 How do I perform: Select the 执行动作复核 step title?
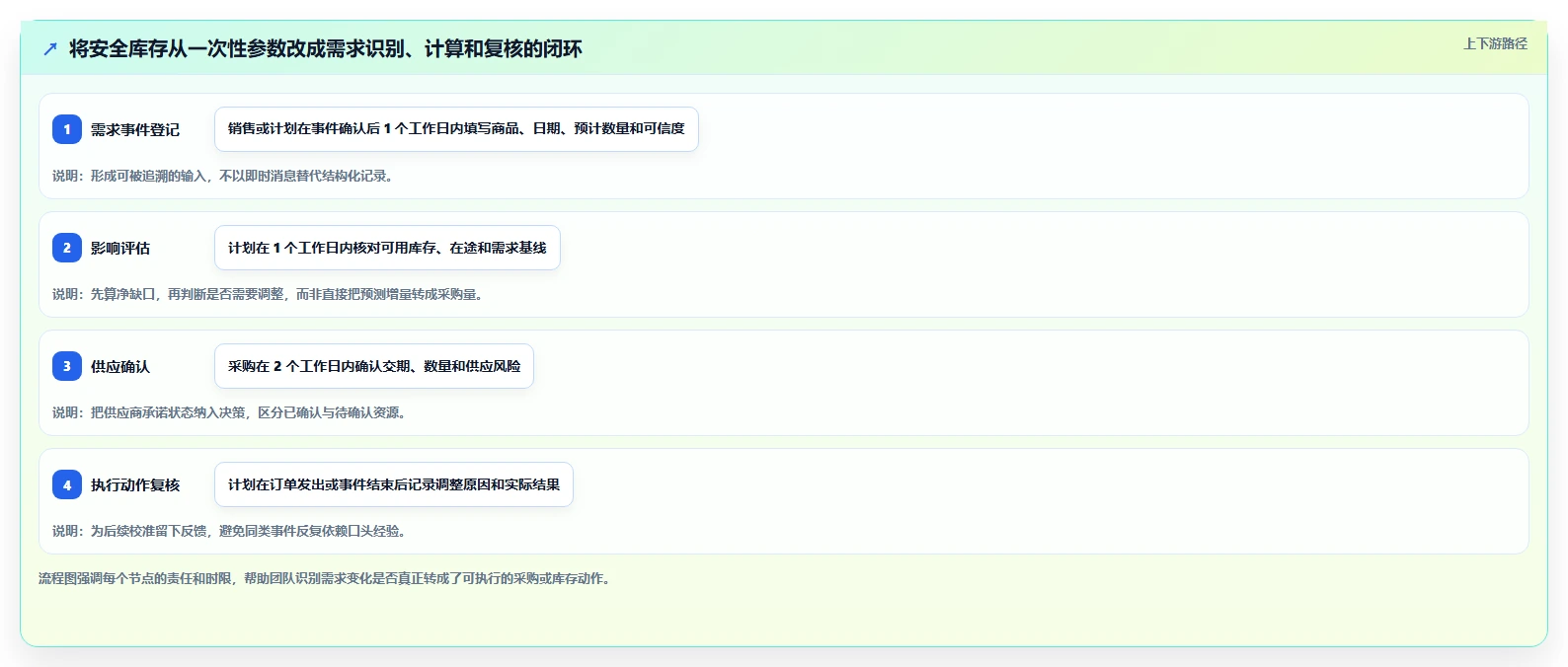(x=135, y=484)
